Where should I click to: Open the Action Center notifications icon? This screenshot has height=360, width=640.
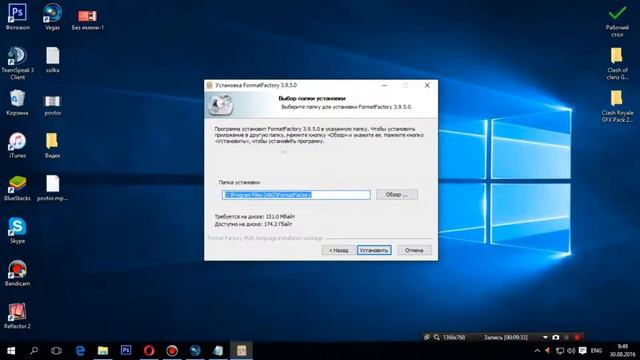click(x=582, y=351)
